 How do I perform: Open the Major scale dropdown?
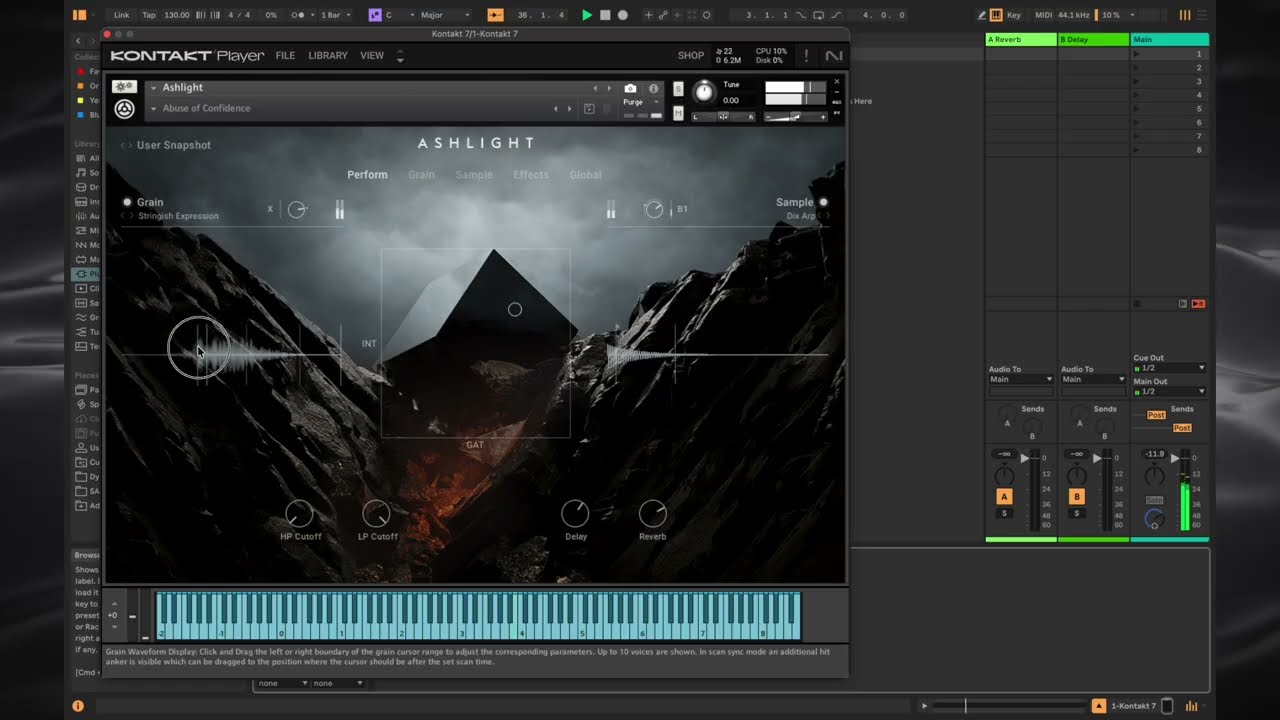(444, 15)
